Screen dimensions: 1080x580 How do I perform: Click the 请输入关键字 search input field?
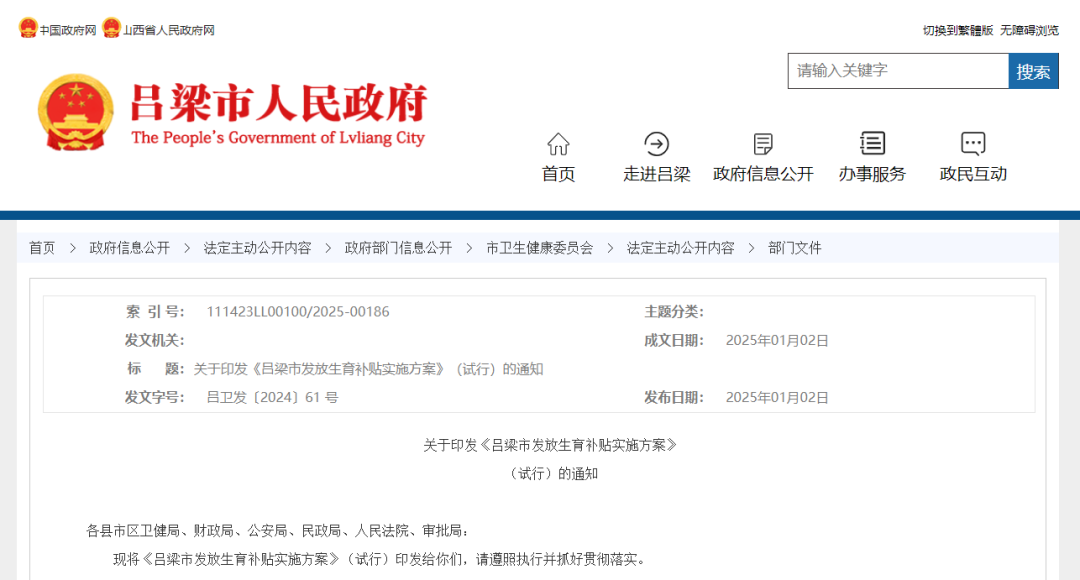click(897, 71)
